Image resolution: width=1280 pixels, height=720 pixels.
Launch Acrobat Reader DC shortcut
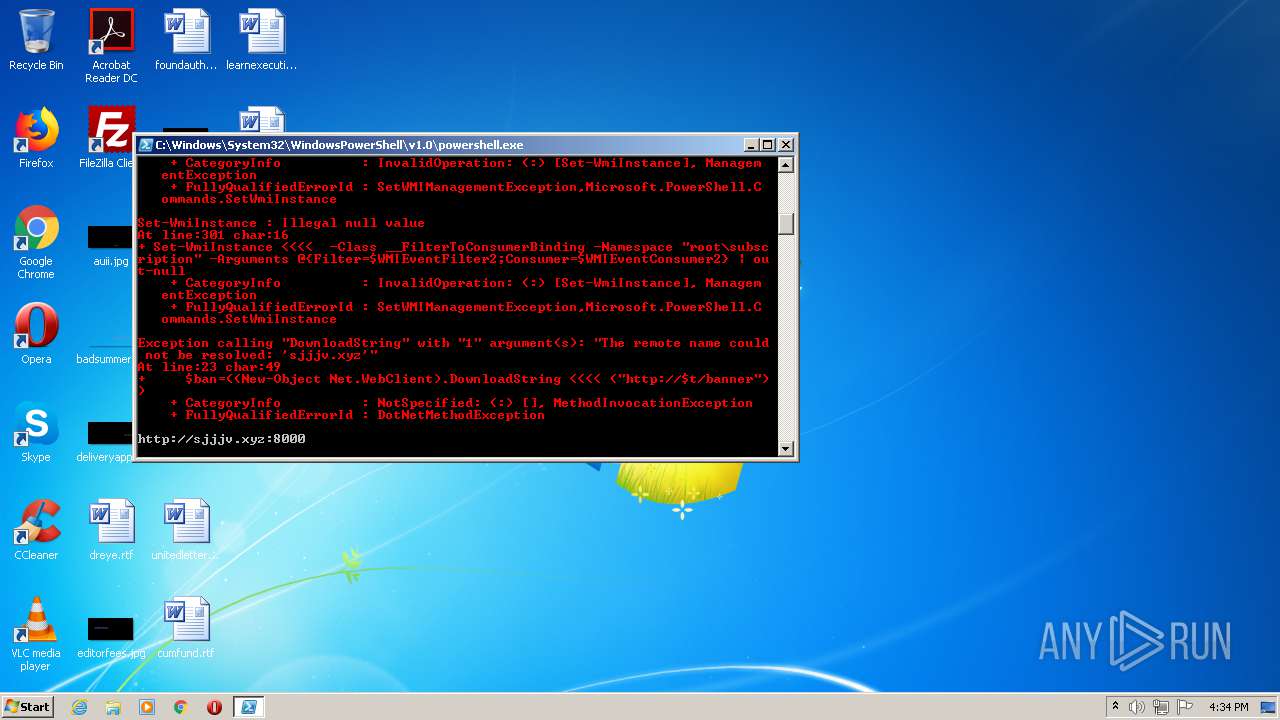111,46
